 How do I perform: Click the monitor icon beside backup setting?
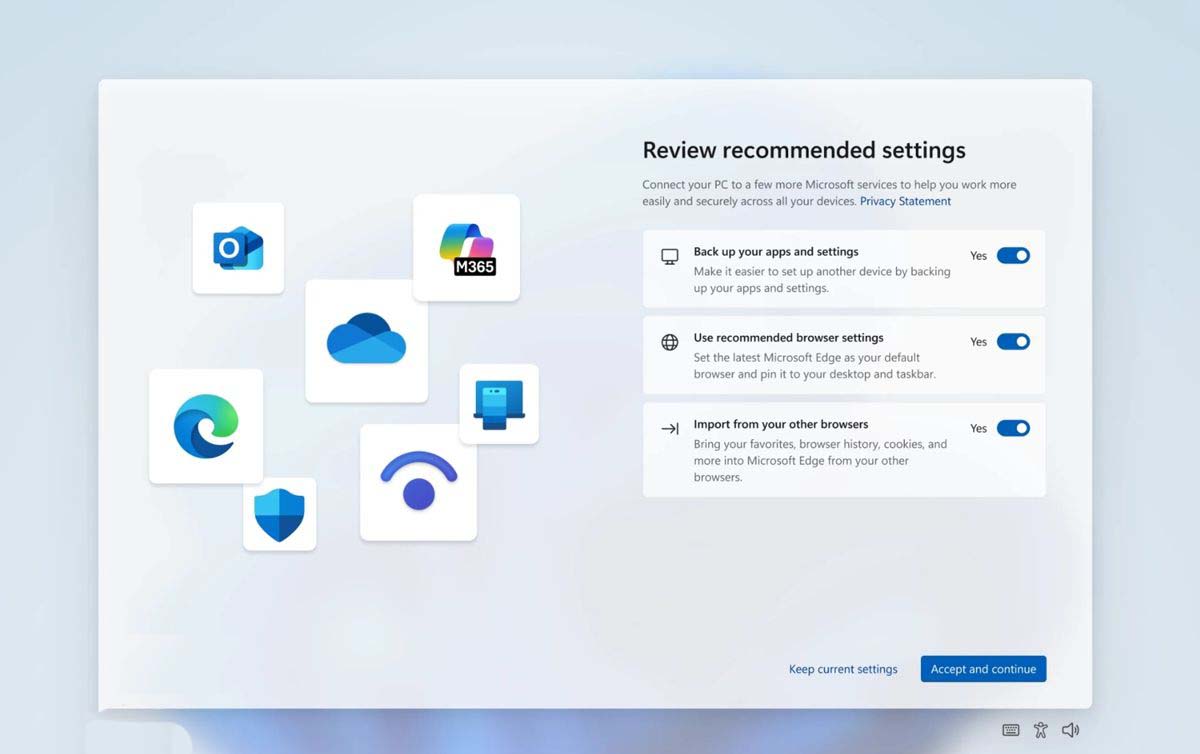(x=670, y=257)
